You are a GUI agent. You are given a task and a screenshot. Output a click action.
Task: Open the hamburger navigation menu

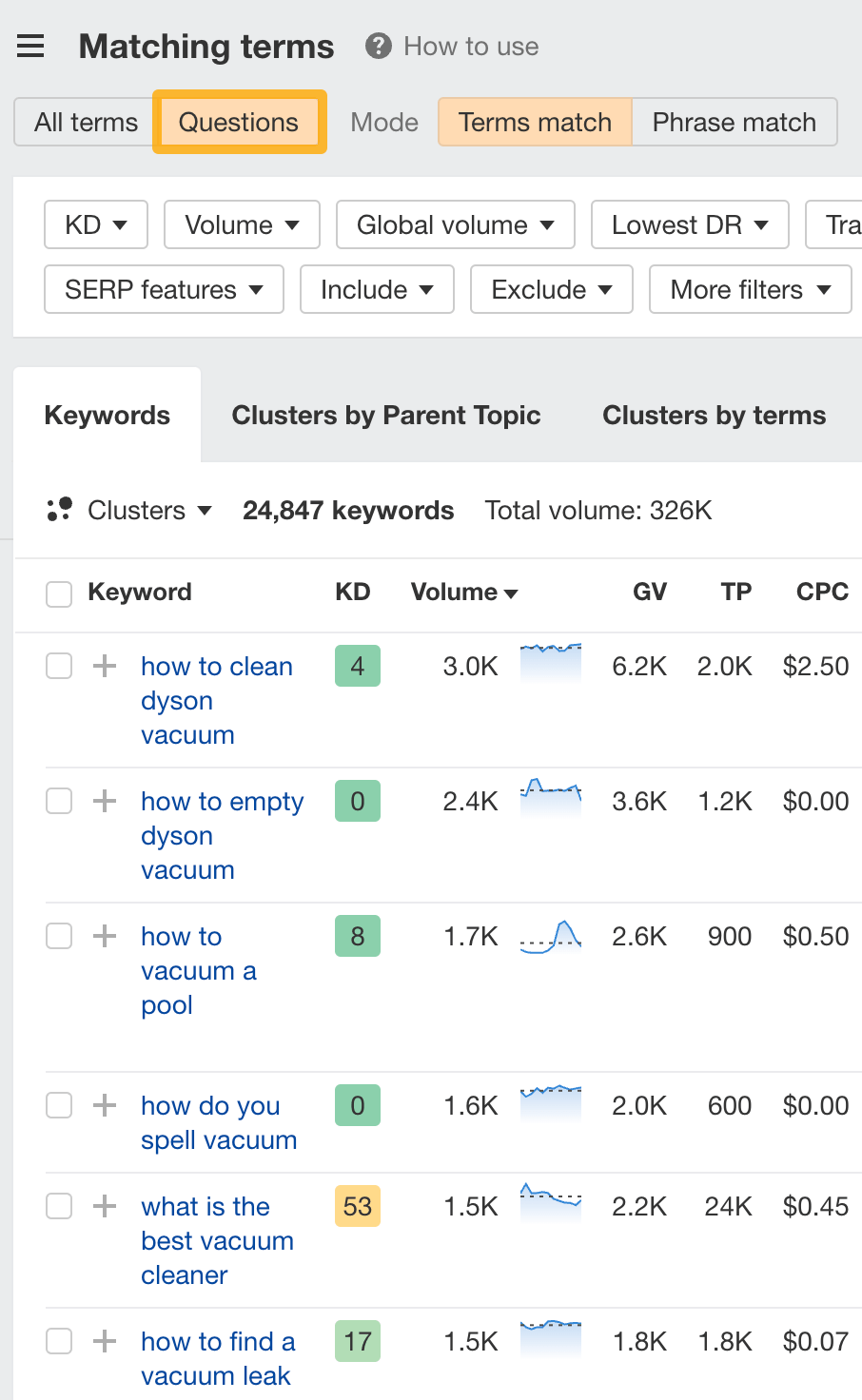click(30, 46)
